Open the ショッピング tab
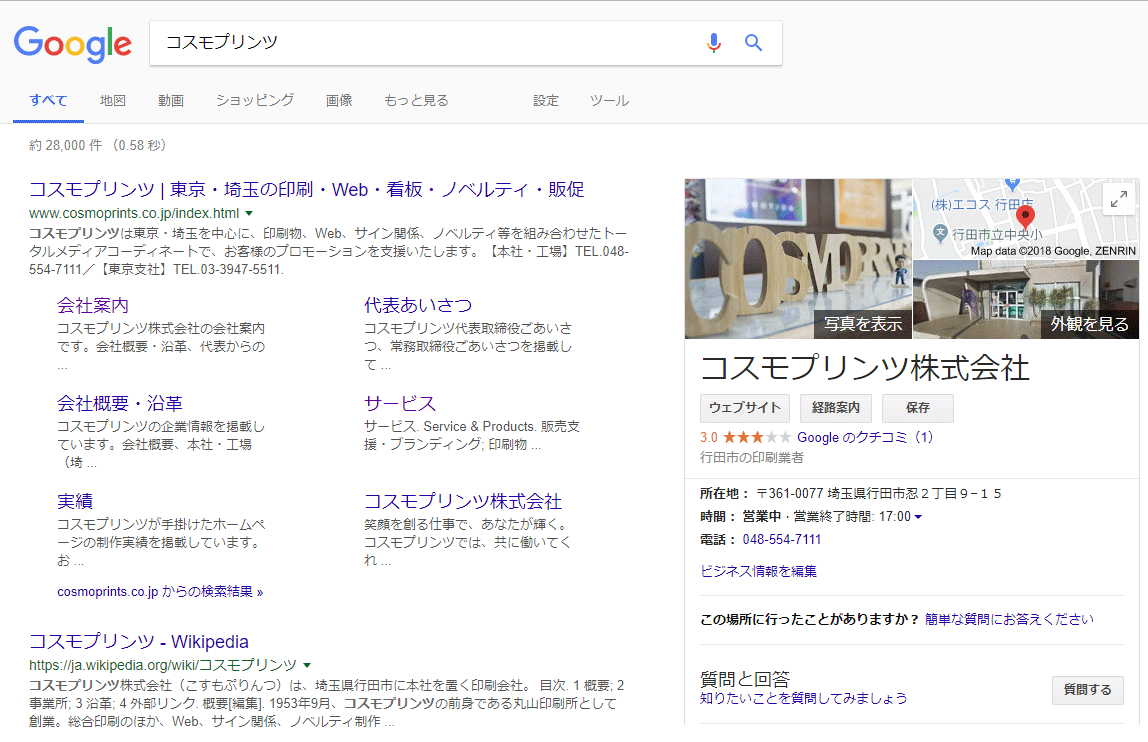 [255, 100]
